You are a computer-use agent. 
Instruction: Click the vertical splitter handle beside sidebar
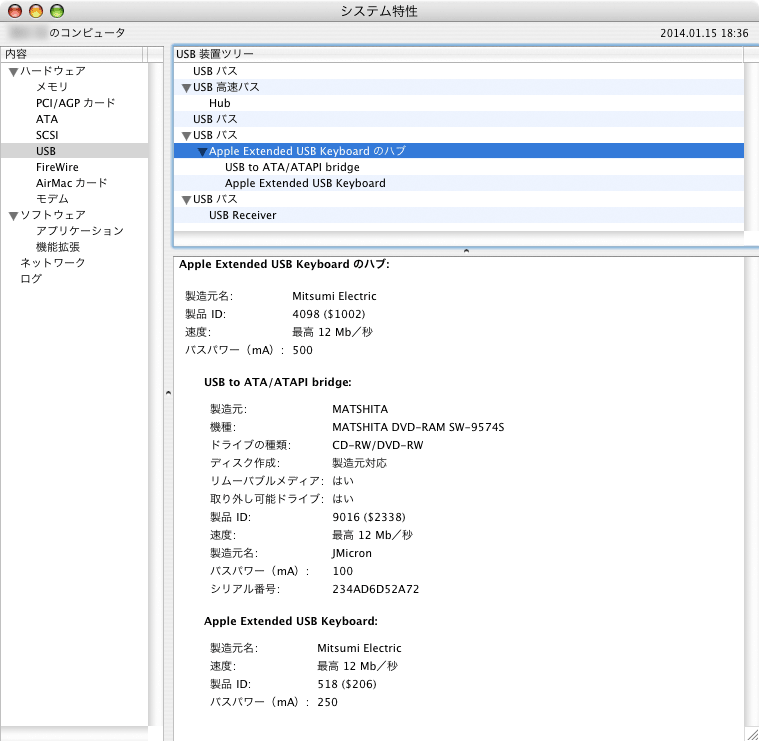click(168, 393)
